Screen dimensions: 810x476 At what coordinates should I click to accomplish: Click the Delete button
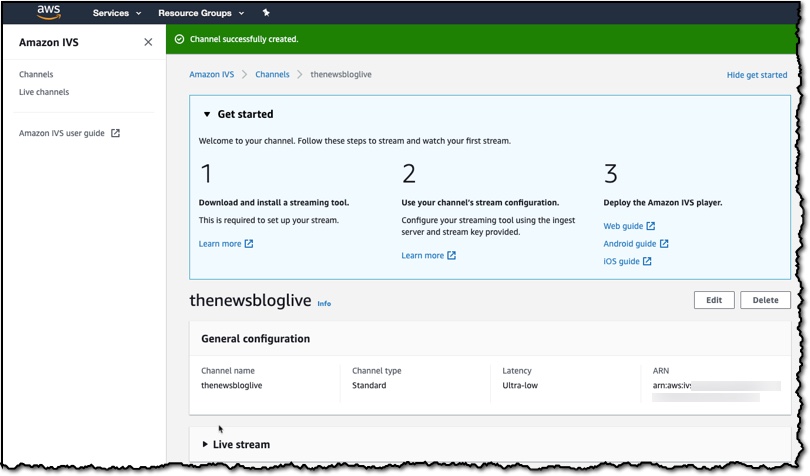765,300
